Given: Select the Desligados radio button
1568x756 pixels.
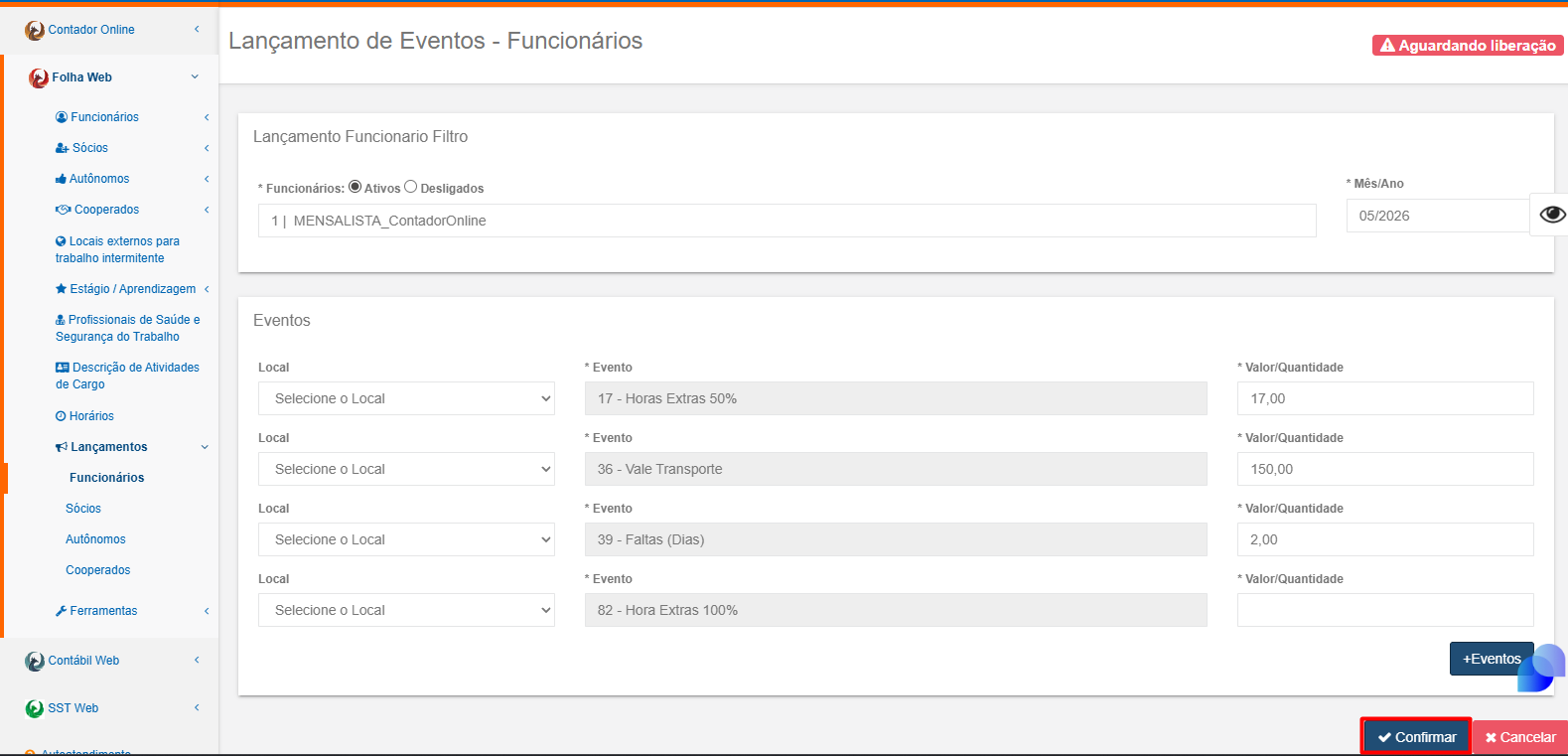Looking at the screenshot, I should [x=410, y=187].
